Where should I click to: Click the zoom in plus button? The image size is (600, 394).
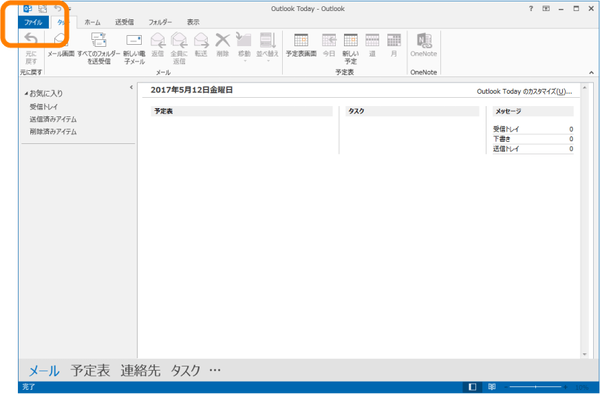565,387
